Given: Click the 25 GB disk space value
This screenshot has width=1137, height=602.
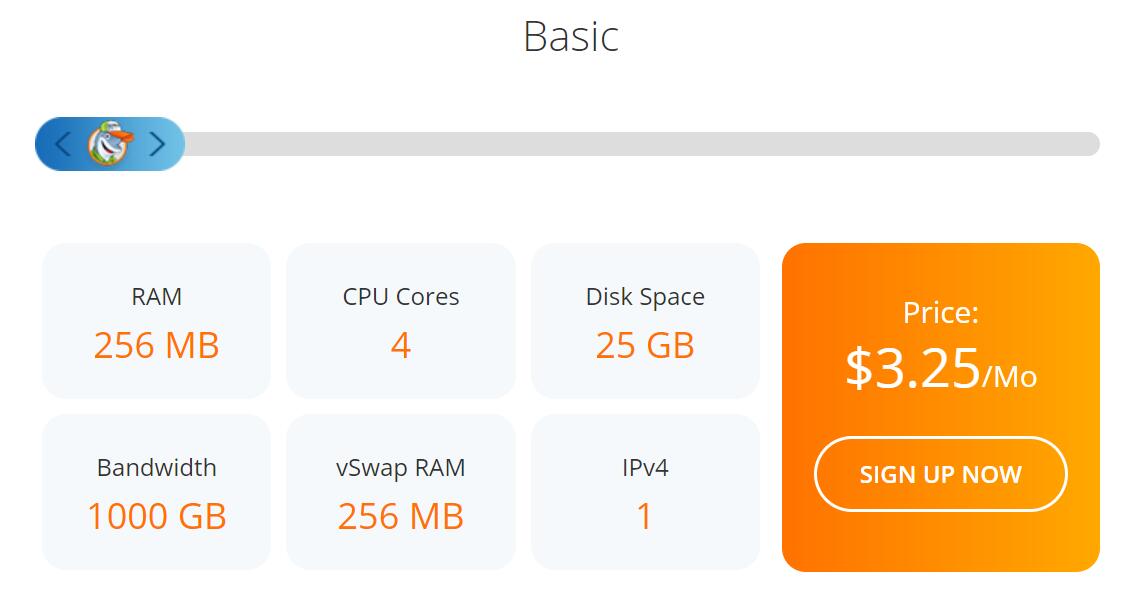Looking at the screenshot, I should pos(645,345).
